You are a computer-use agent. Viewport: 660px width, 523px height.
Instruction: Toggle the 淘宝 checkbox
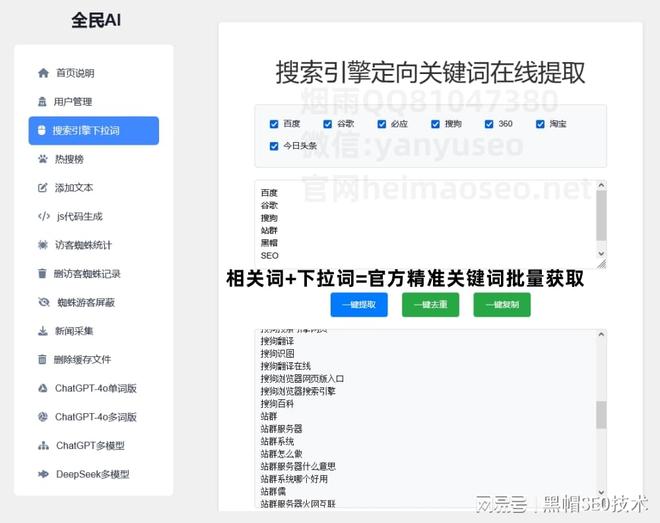(x=540, y=124)
